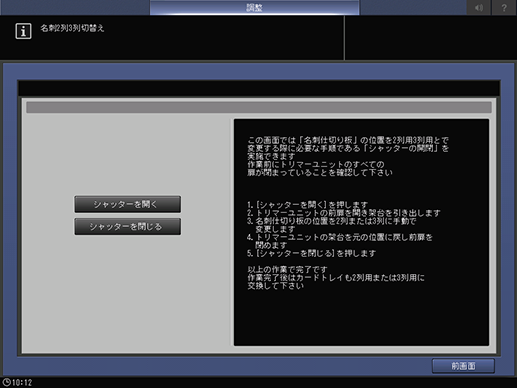Return using the 前画面 button
Image resolution: width=517 pixels, height=388 pixels.
point(463,366)
